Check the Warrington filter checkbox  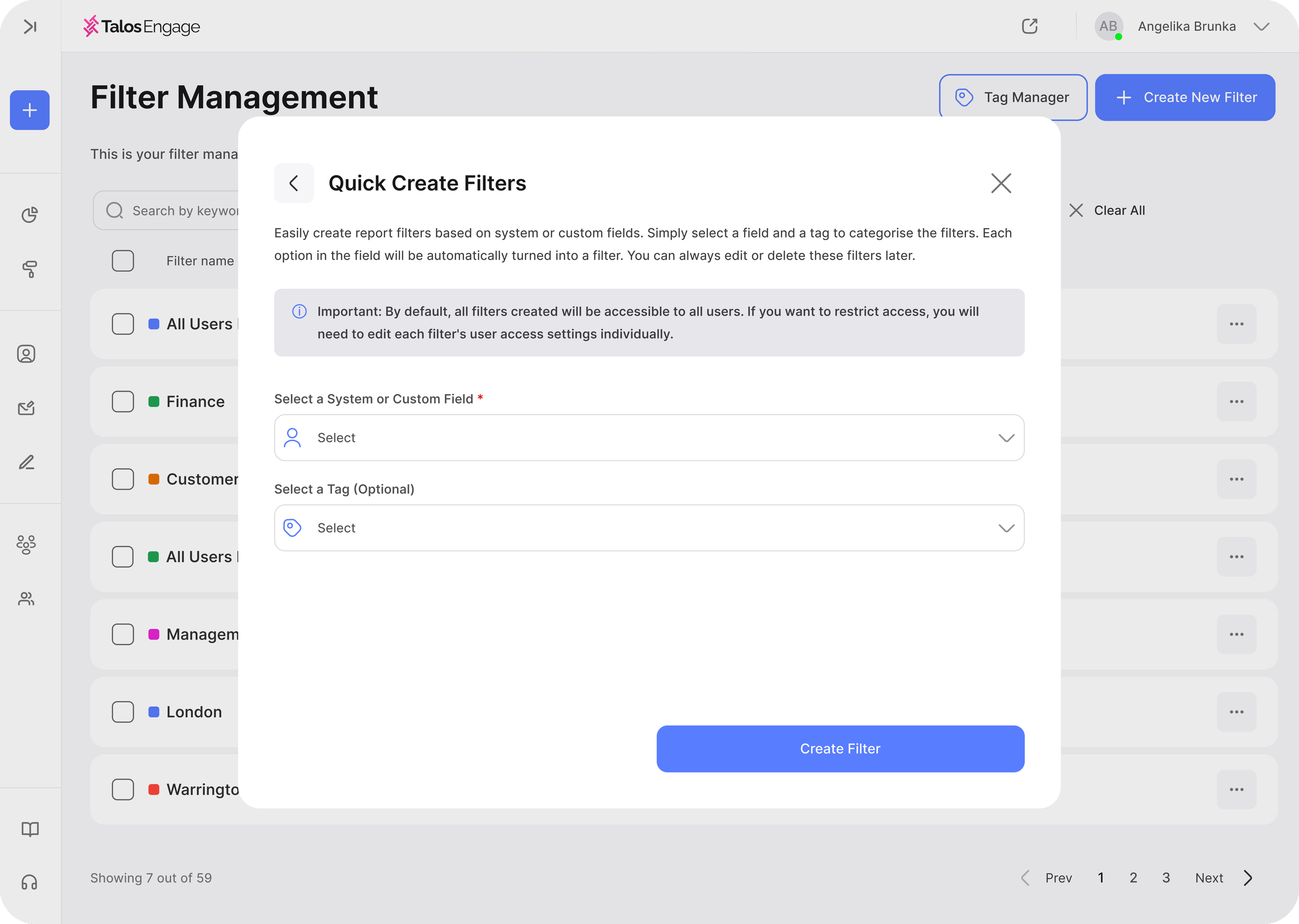coord(123,789)
